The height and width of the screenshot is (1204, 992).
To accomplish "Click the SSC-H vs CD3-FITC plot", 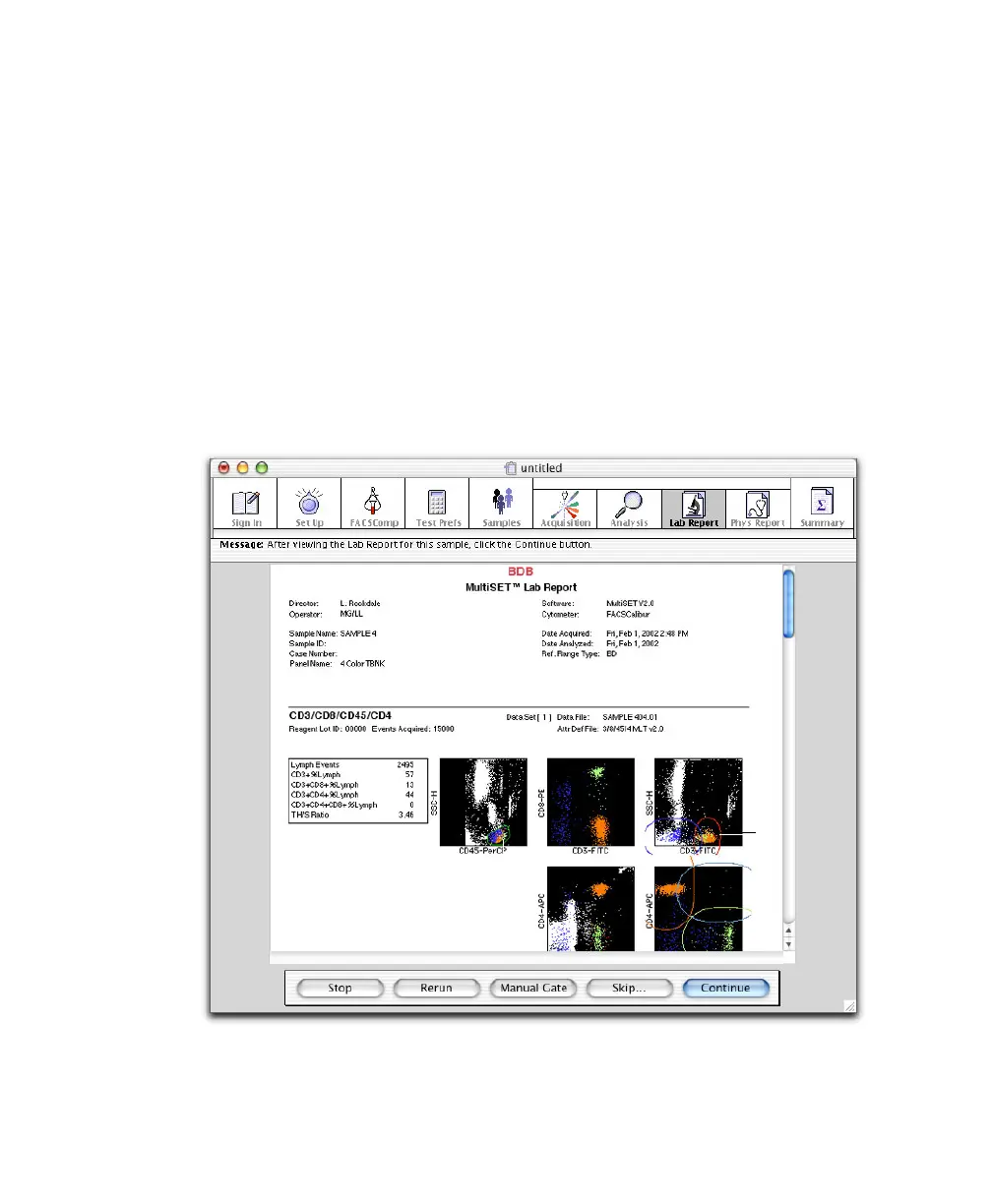I will [698, 802].
